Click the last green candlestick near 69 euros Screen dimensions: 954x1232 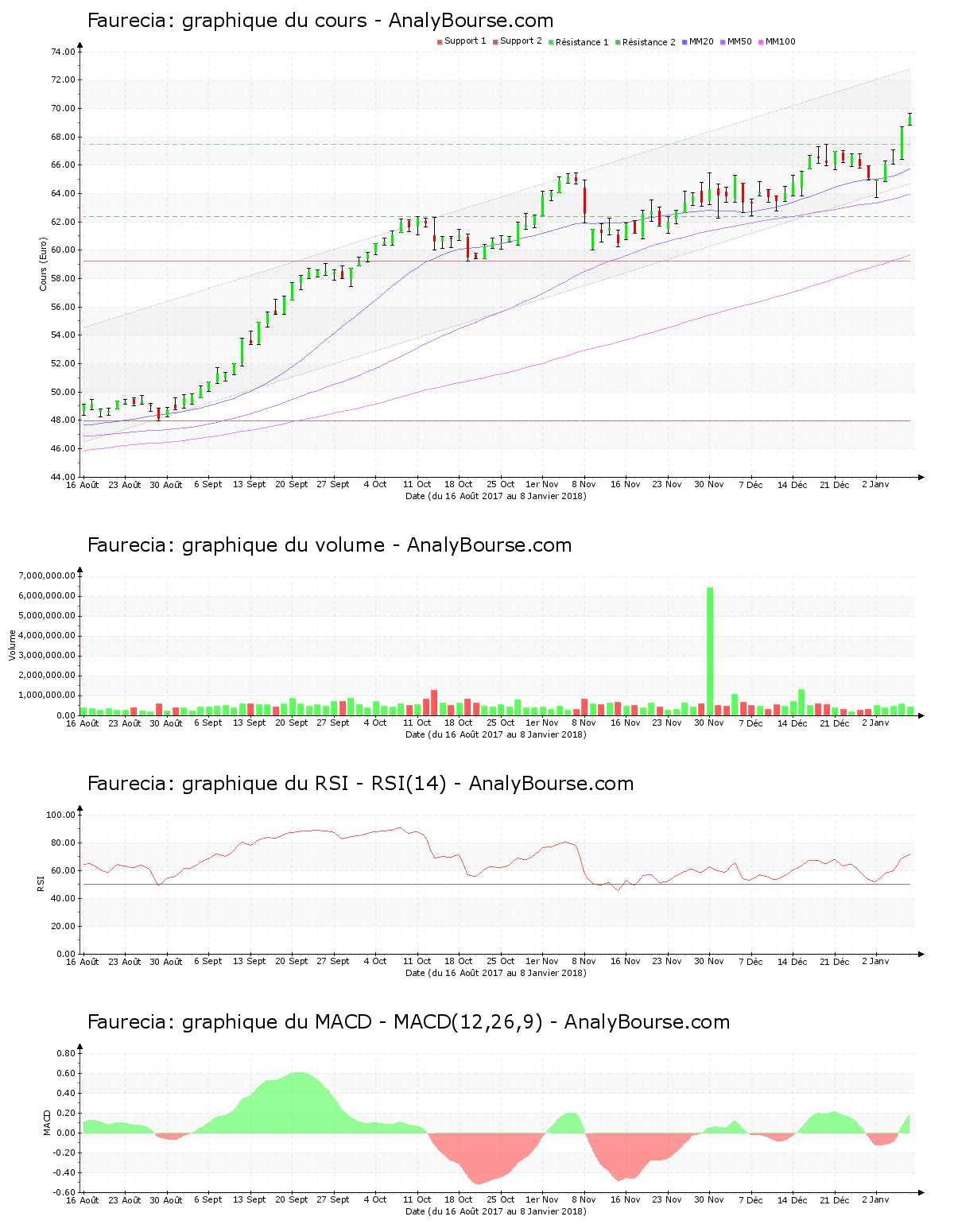(909, 119)
